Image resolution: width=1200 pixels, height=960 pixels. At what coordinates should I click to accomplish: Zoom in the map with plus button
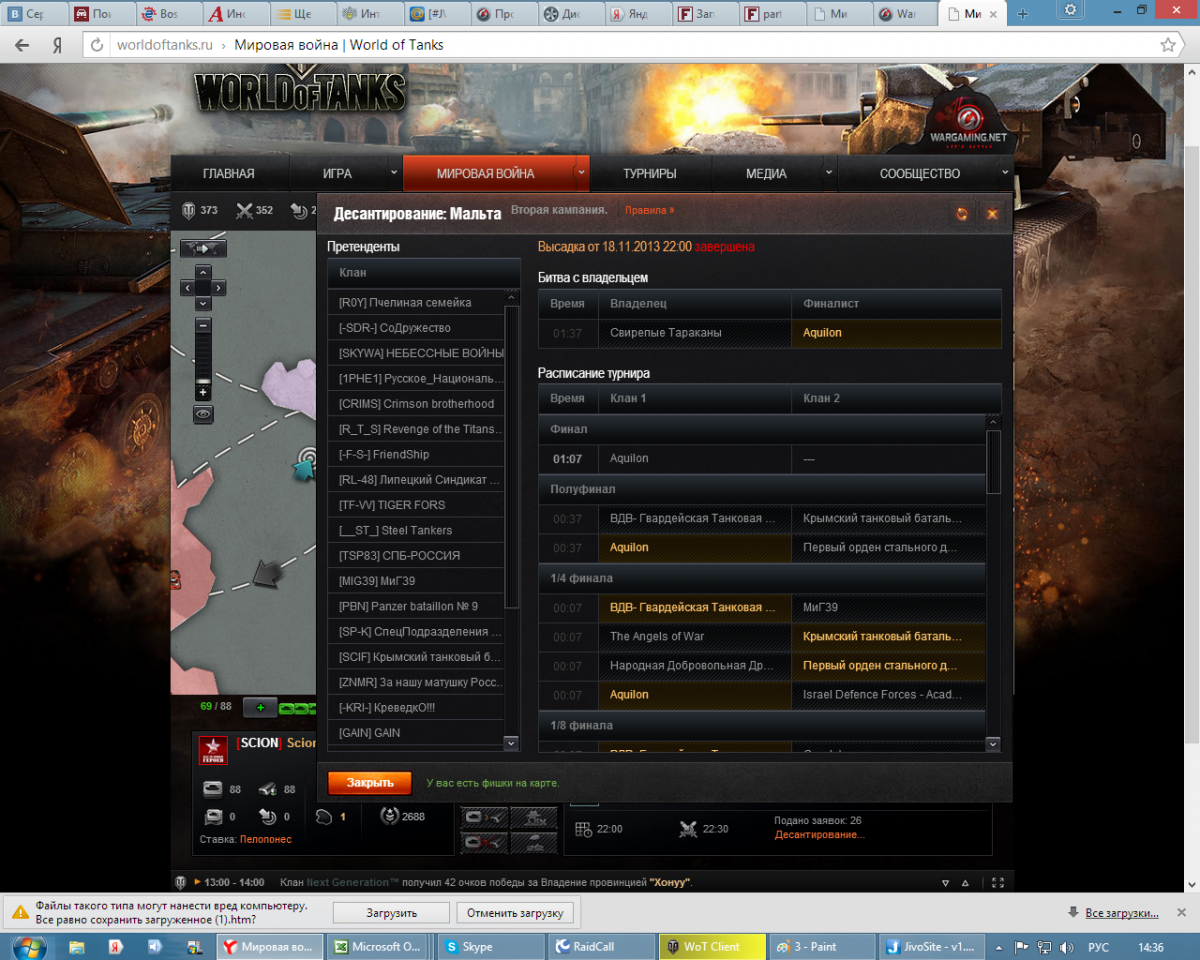tap(203, 393)
